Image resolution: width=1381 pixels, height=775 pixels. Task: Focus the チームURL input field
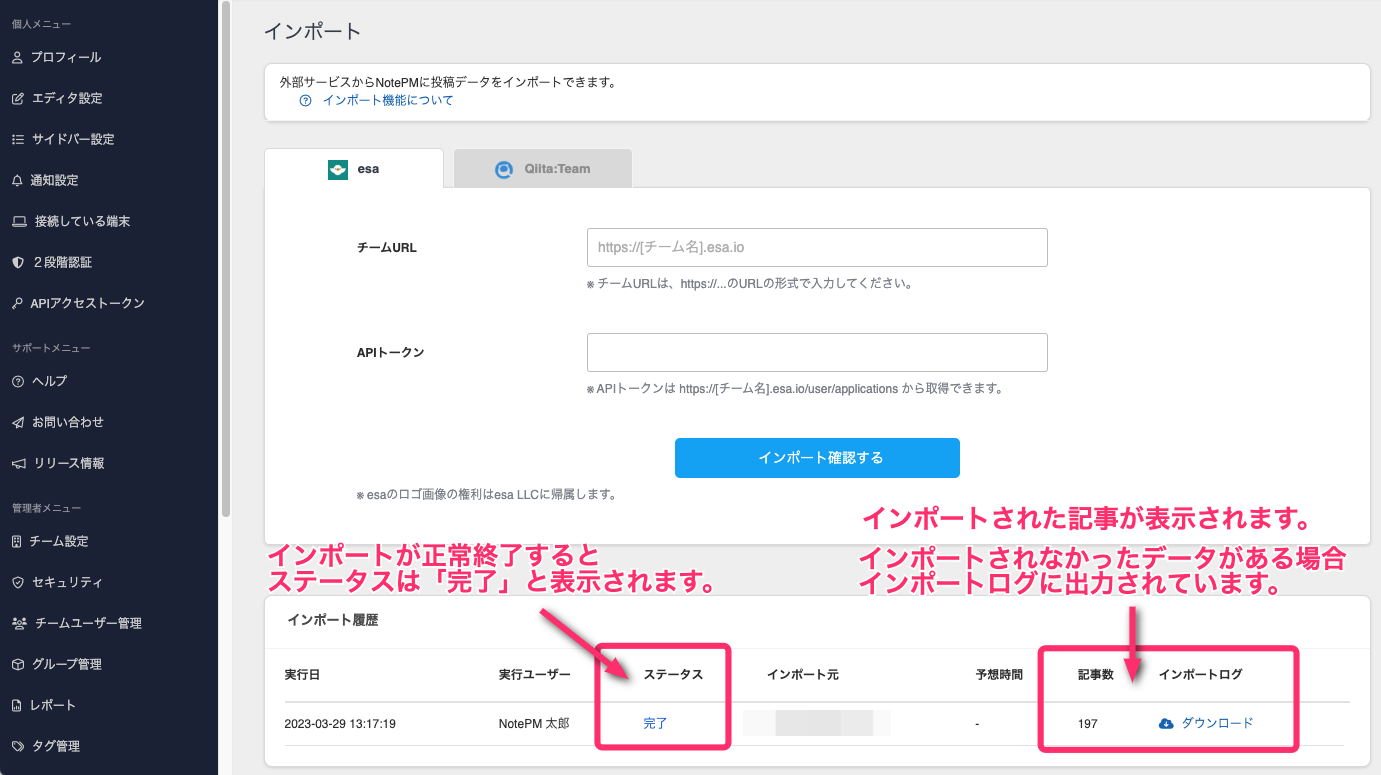817,247
